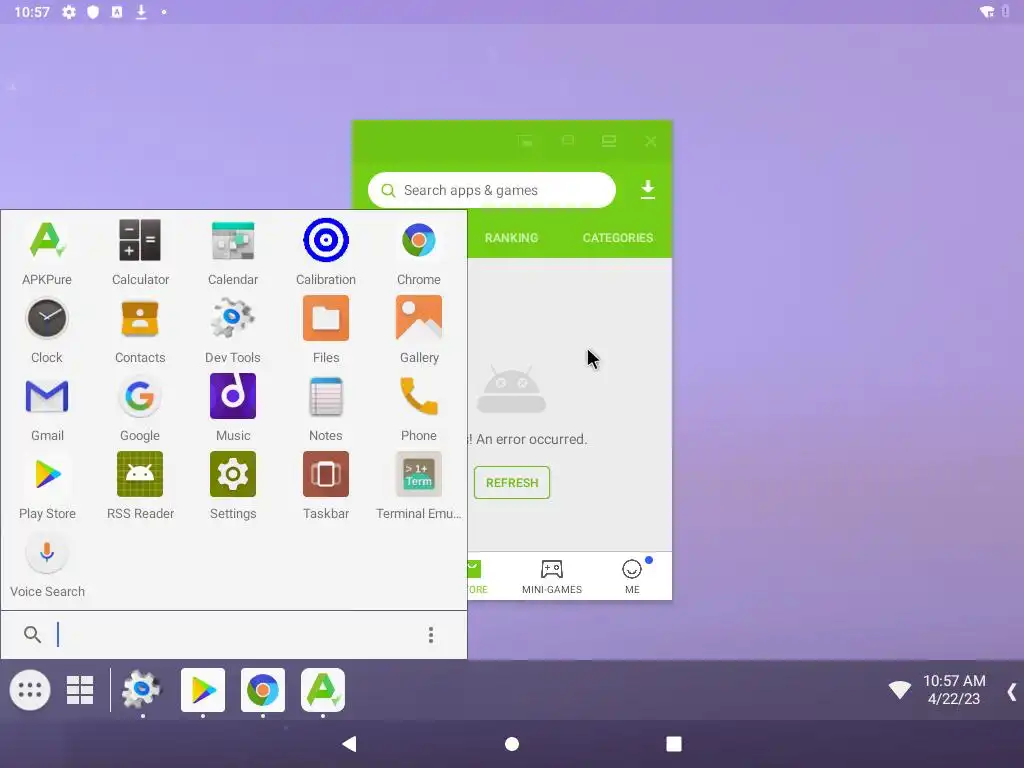Open the Files app
The height and width of the screenshot is (768, 1024).
point(326,330)
